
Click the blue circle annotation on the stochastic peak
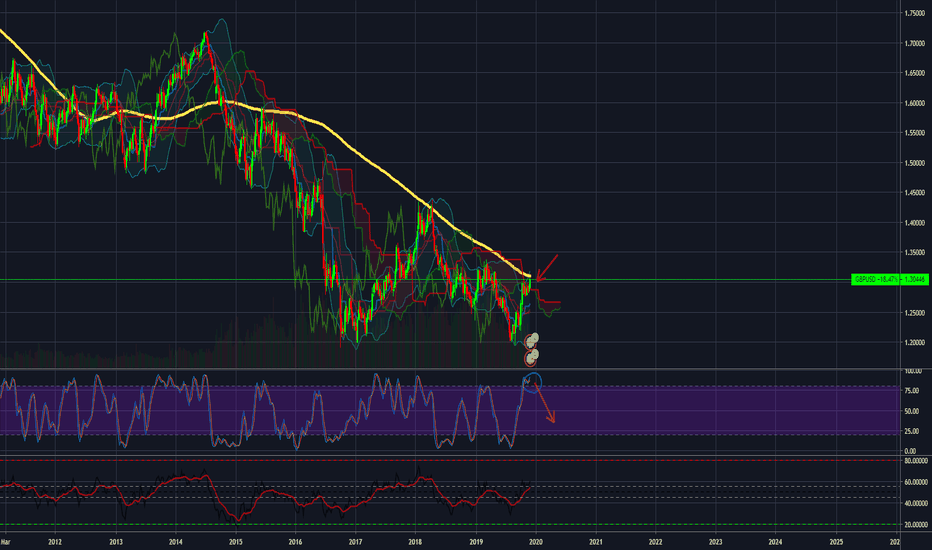pos(532,381)
